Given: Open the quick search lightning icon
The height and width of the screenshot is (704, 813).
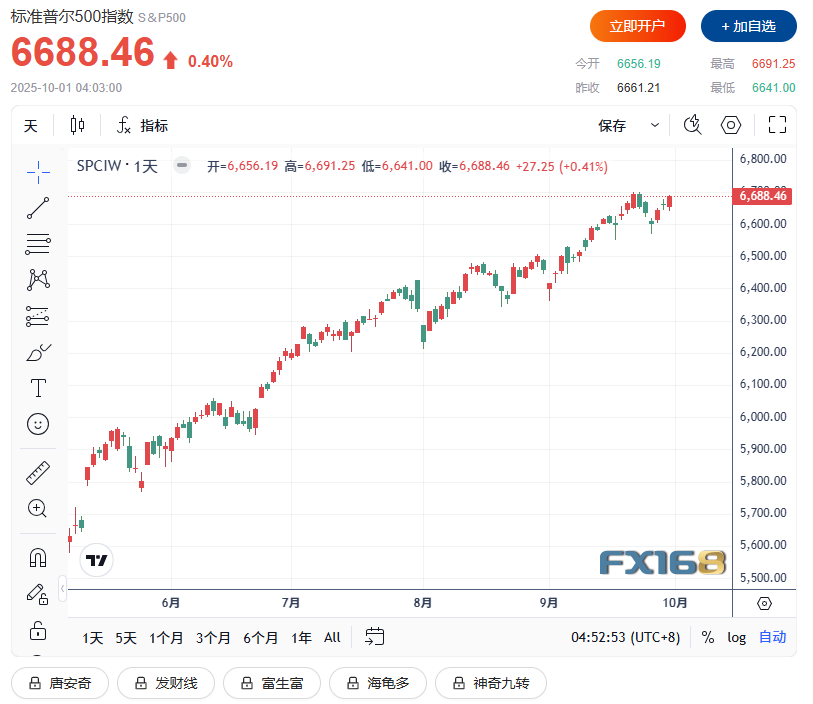Looking at the screenshot, I should coord(692,125).
